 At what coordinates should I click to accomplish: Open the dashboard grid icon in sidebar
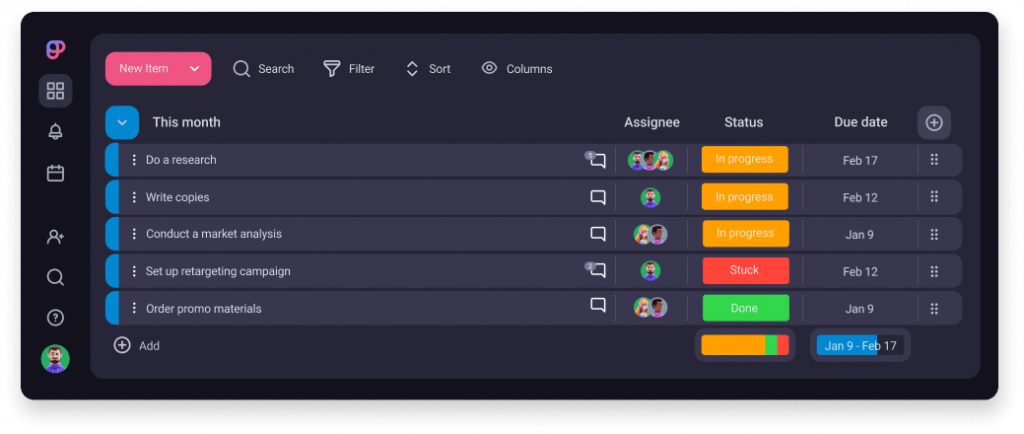55,91
